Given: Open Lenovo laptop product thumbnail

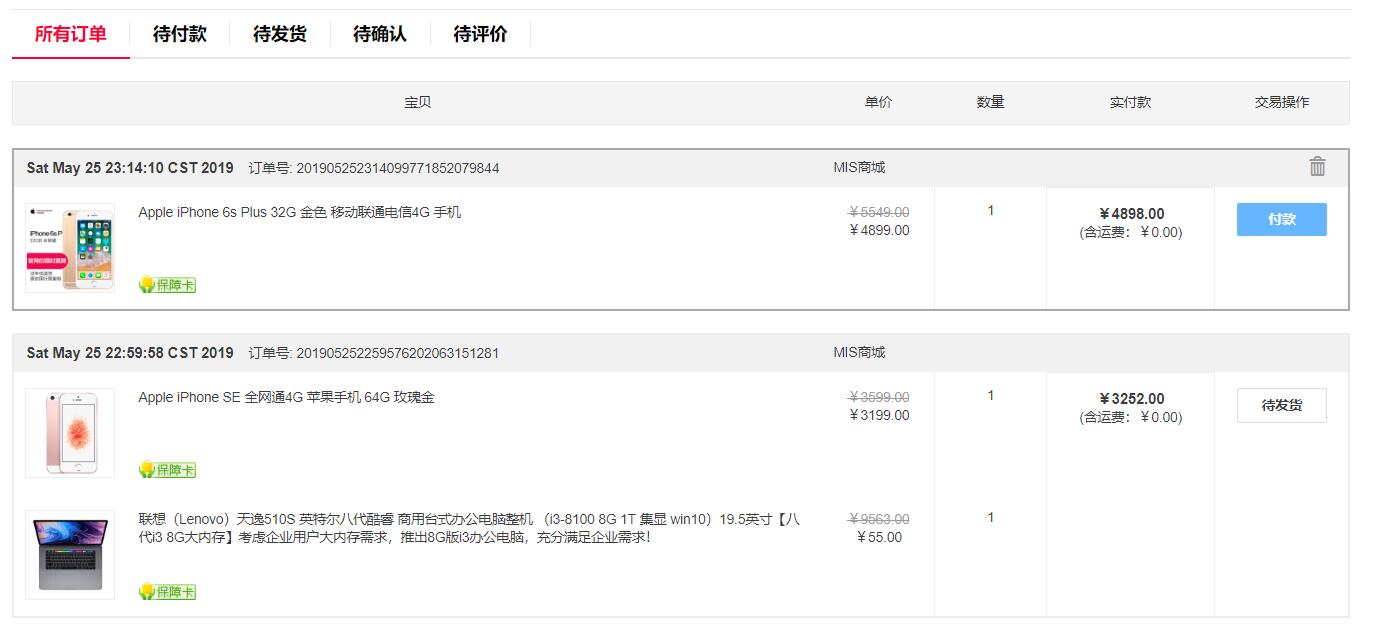Looking at the screenshot, I should 70,554.
